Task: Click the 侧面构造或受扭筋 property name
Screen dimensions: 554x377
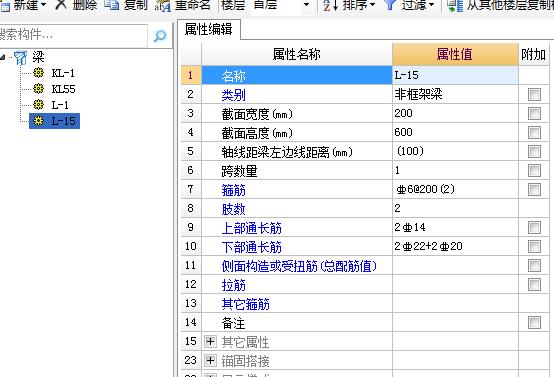Action: [299, 266]
